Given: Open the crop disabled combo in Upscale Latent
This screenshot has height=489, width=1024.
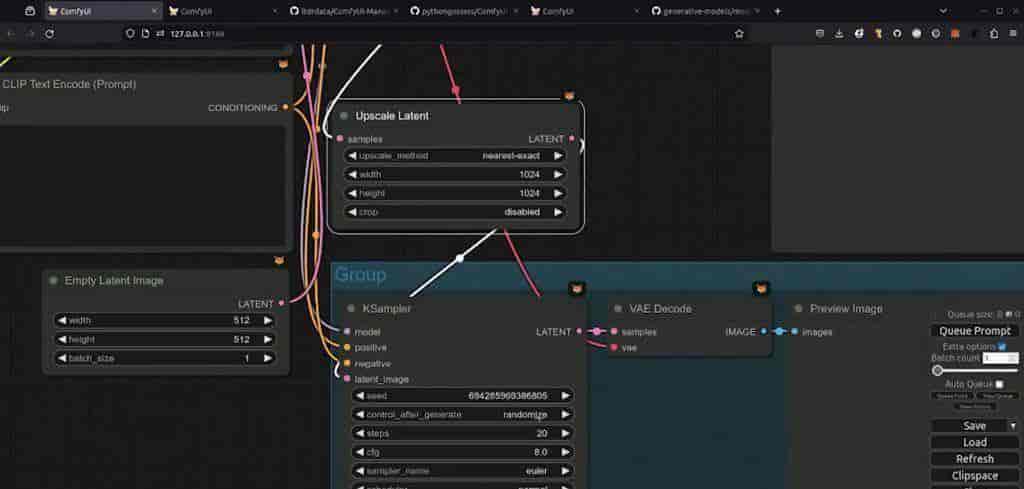Looking at the screenshot, I should [x=455, y=212].
